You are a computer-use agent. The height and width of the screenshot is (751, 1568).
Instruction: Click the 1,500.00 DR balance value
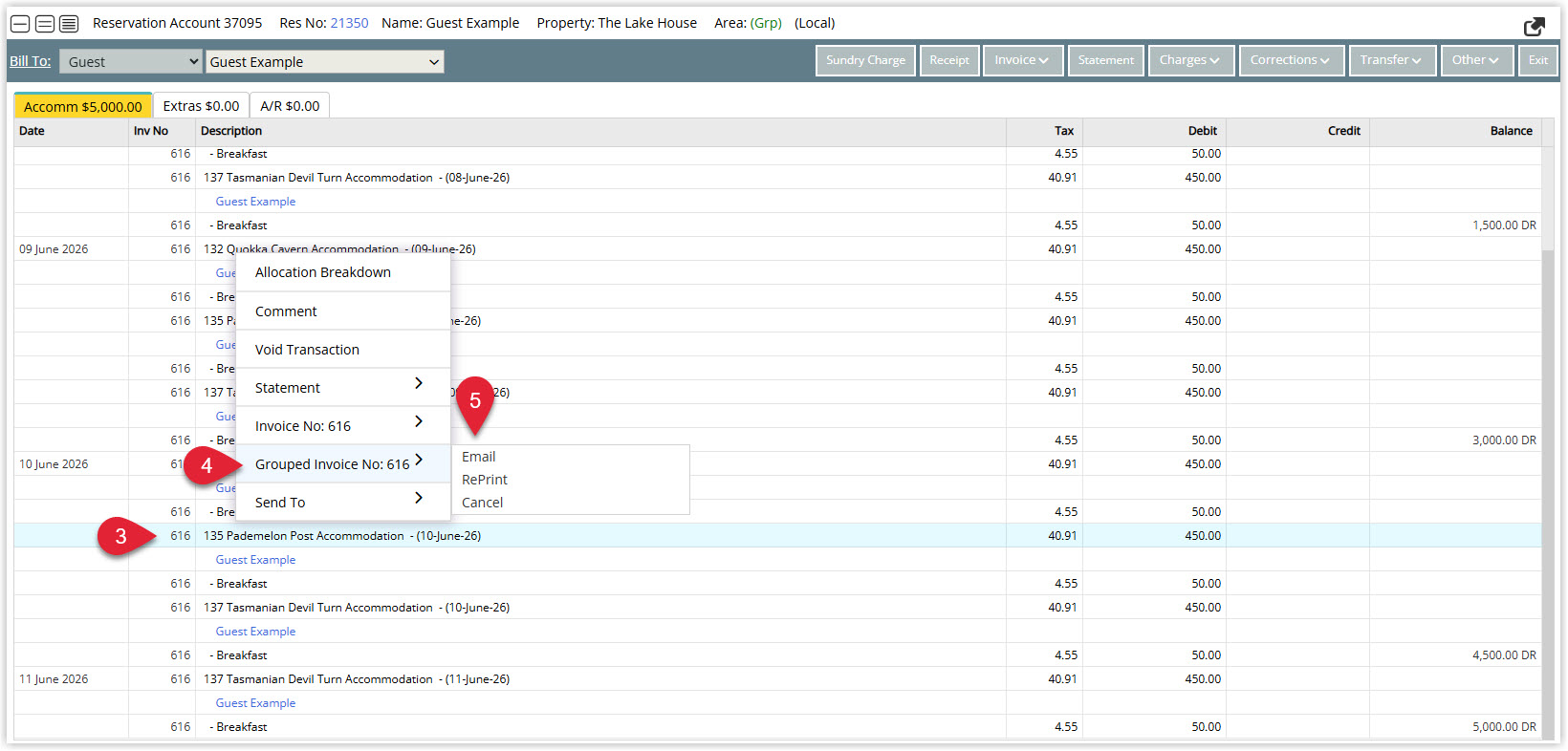[x=1504, y=225]
